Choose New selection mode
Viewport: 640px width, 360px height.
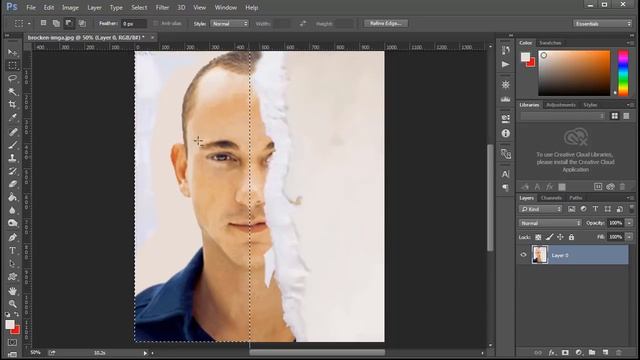43,23
